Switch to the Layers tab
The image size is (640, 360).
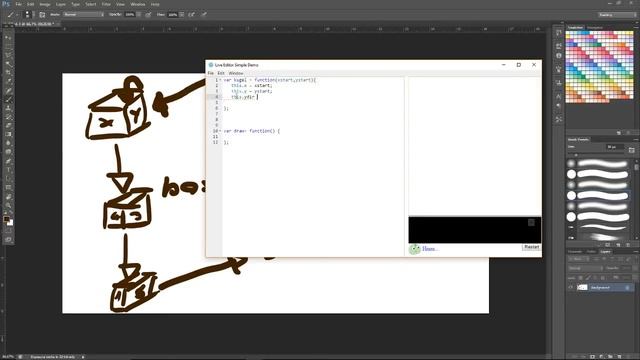click(605, 251)
